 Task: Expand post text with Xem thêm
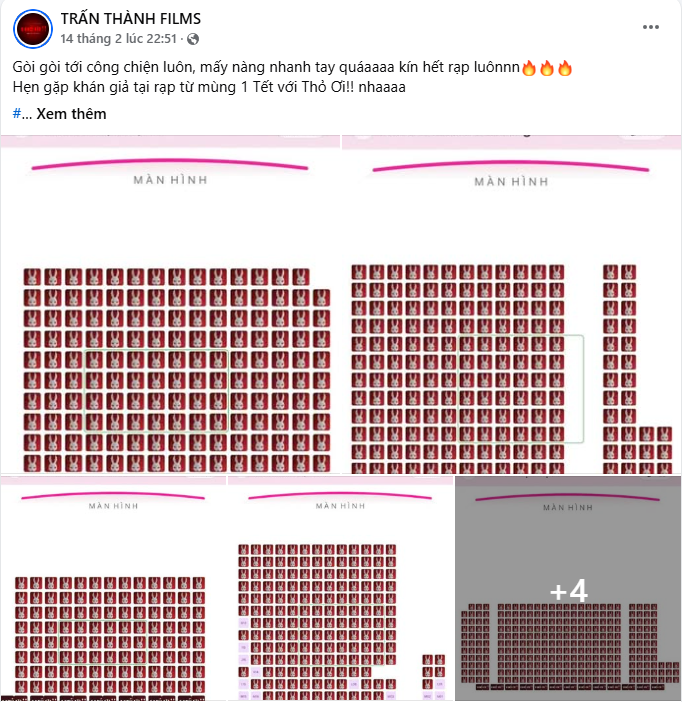[71, 114]
